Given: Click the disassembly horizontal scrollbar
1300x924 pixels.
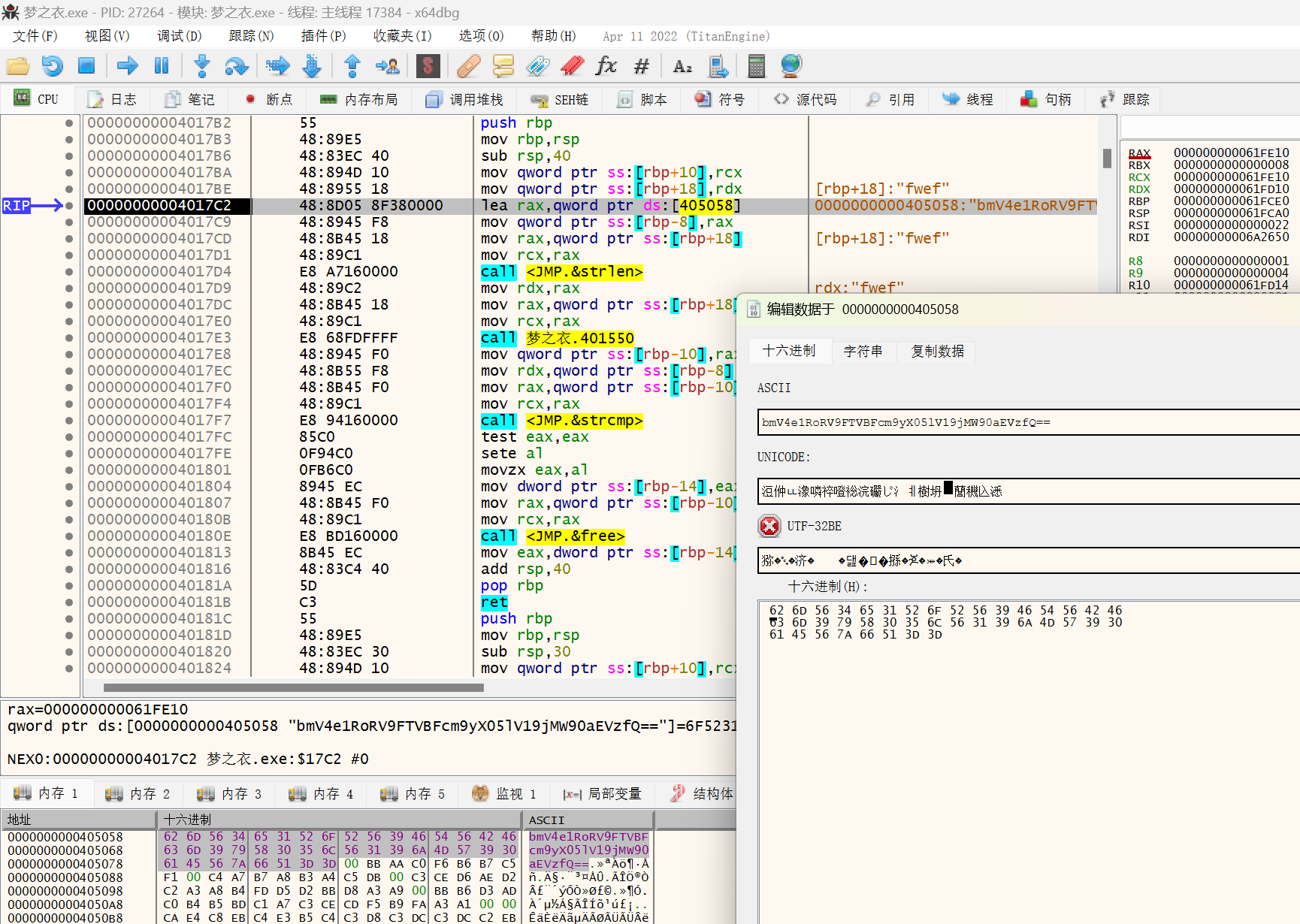Looking at the screenshot, I should click(x=293, y=687).
